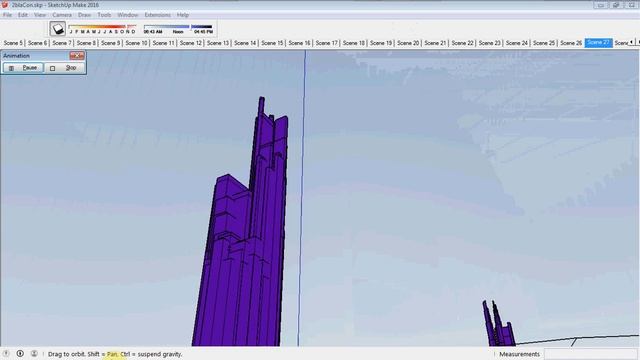Screen dimensions: 640x360
Task: Click the geo-location status bar icon
Action: coord(6,353)
